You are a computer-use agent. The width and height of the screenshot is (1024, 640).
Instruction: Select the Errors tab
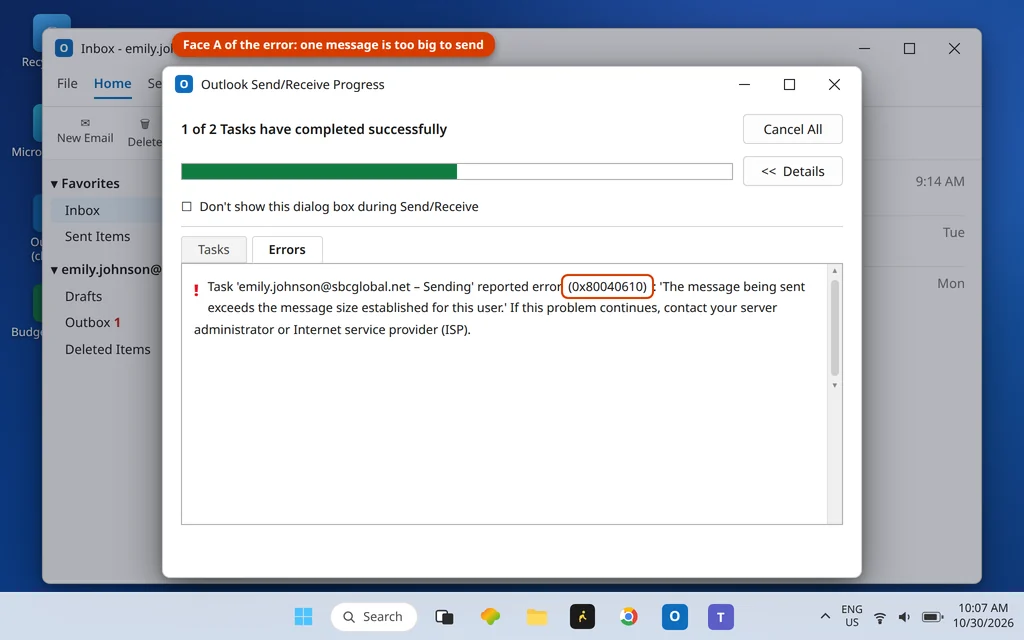click(x=287, y=249)
